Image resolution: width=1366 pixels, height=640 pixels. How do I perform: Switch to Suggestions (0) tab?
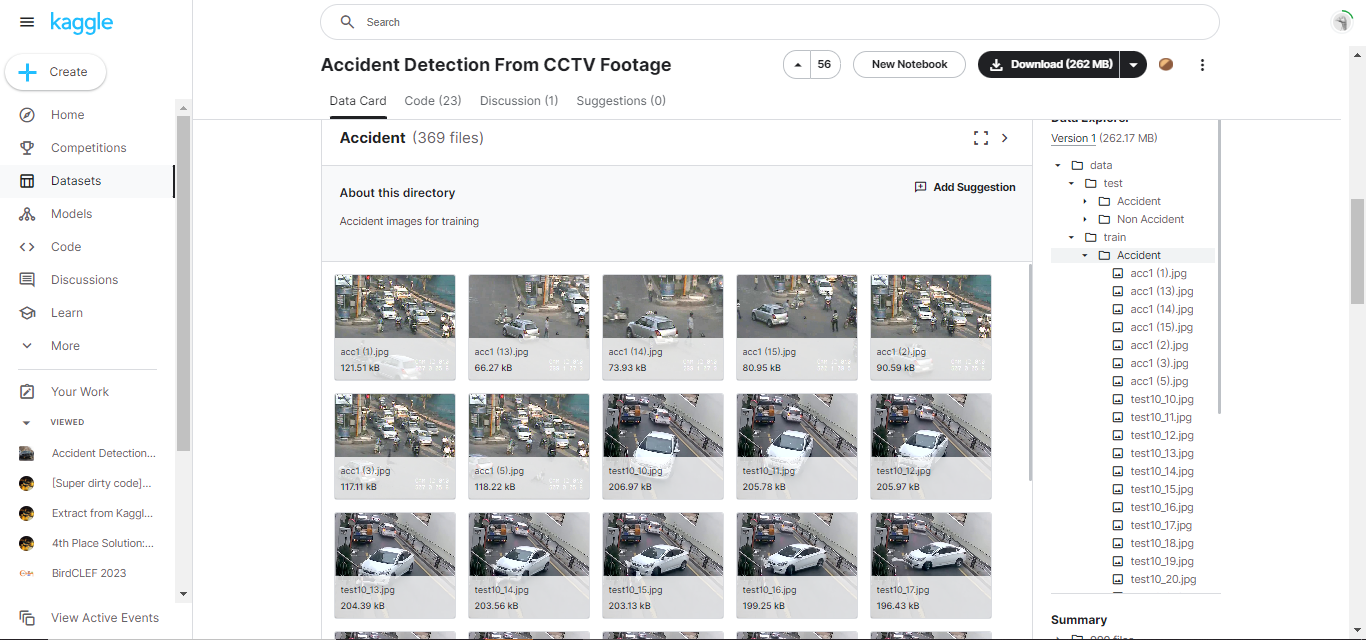tap(621, 101)
